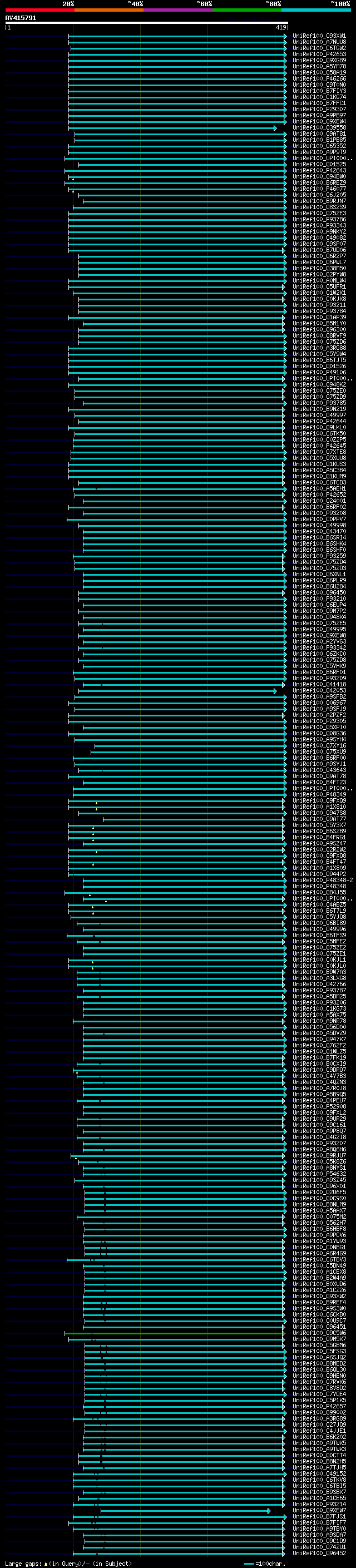
Task: Click the red 20% identity legend segment
Action: pyautogui.click(x=39, y=10)
